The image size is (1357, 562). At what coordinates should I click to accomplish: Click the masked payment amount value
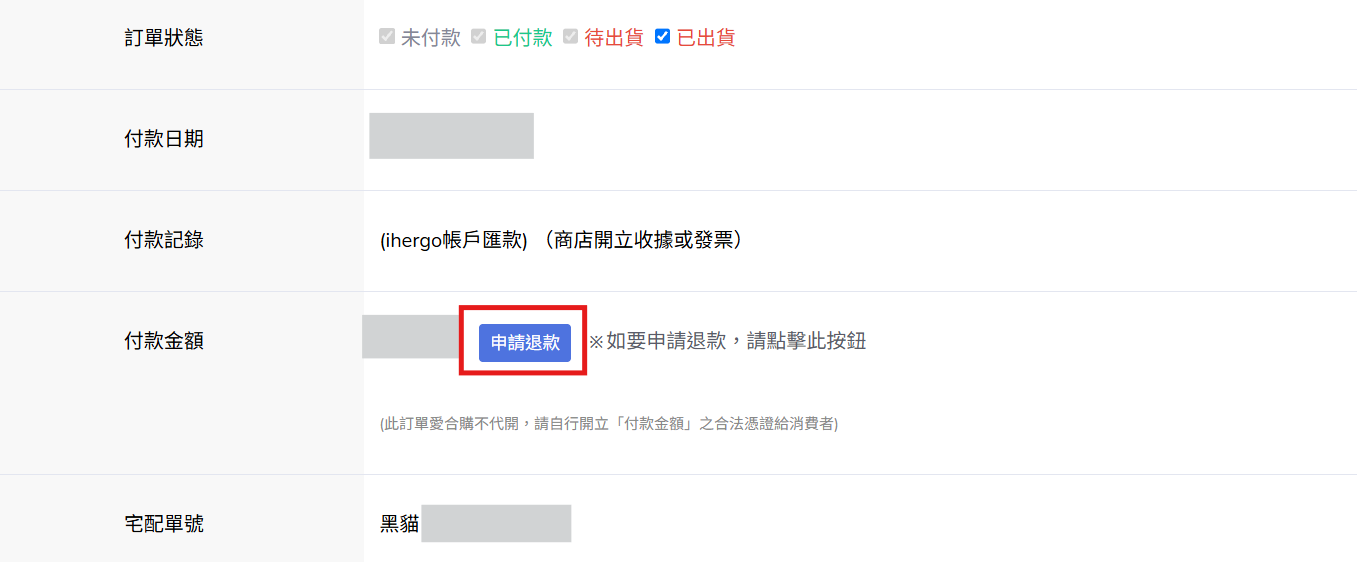410,337
